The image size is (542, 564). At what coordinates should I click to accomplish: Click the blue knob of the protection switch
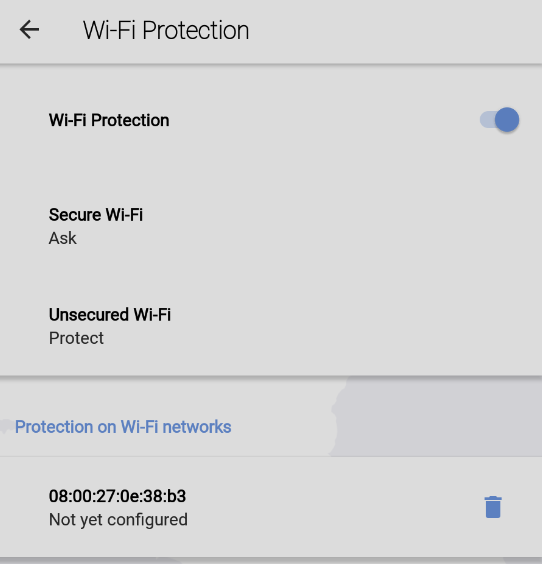(x=507, y=120)
